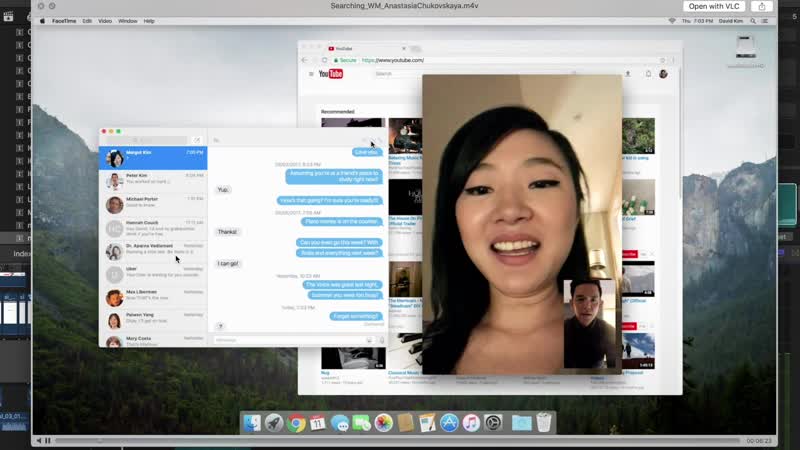
Task: Open Launchpad rocket icon in Dock
Action: pos(274,423)
